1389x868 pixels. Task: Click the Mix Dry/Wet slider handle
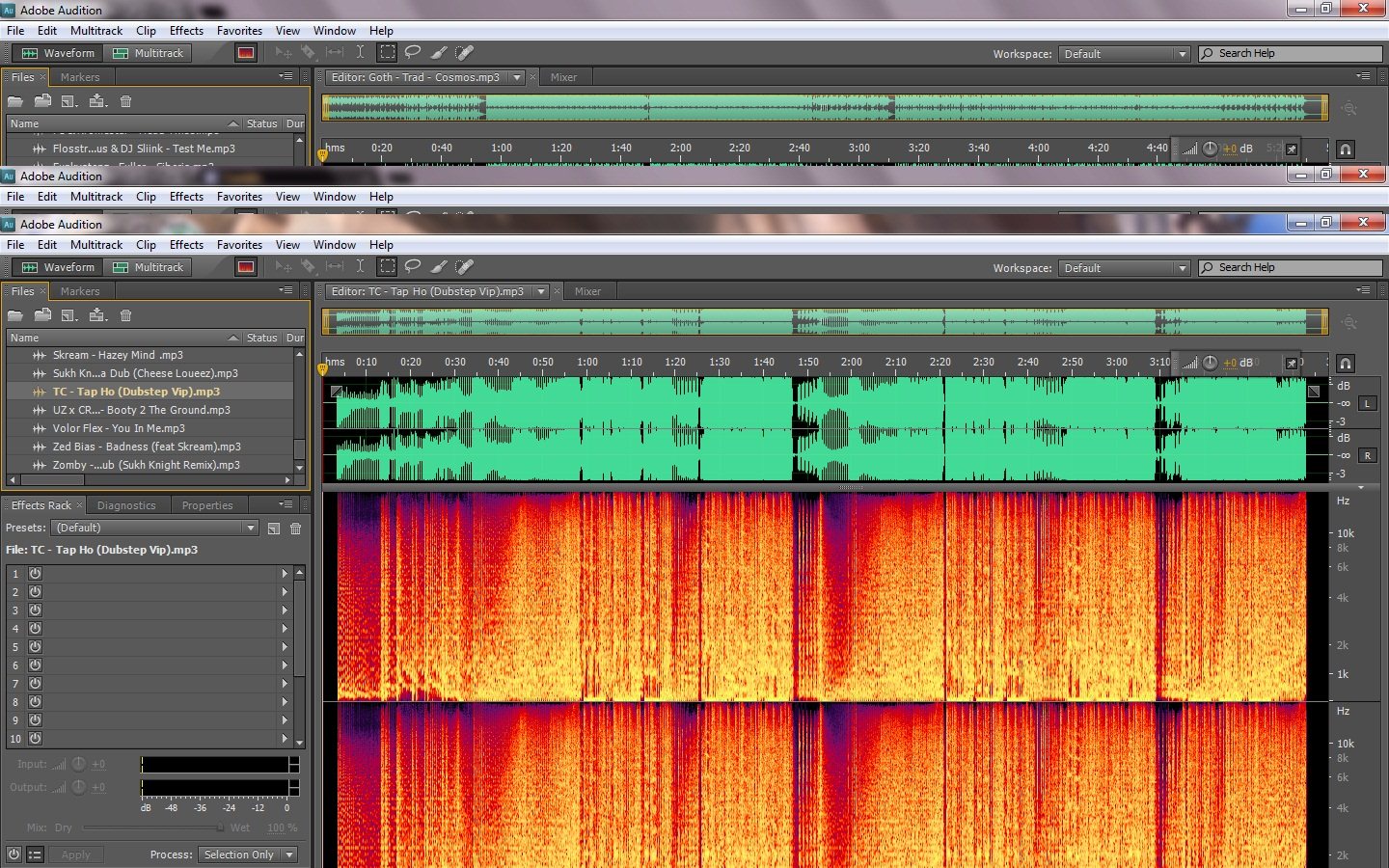click(220, 827)
